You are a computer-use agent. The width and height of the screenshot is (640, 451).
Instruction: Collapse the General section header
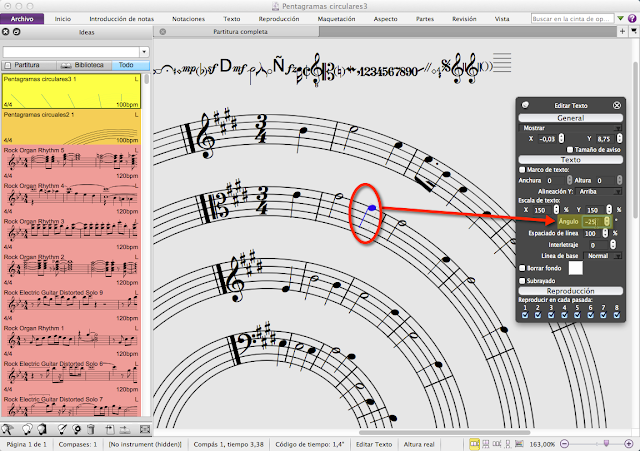point(571,118)
